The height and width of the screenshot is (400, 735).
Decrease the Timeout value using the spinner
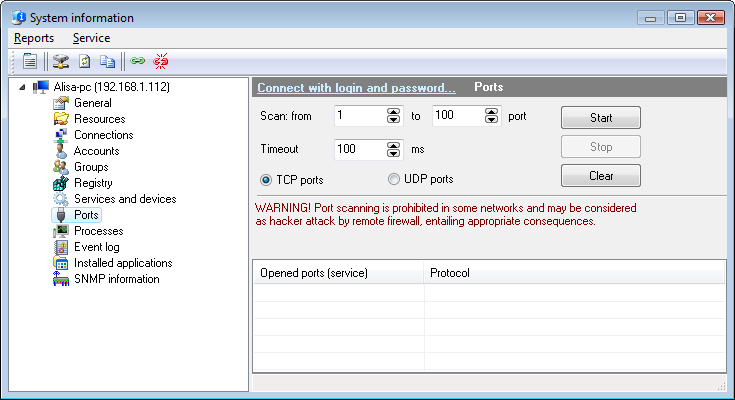tap(394, 154)
